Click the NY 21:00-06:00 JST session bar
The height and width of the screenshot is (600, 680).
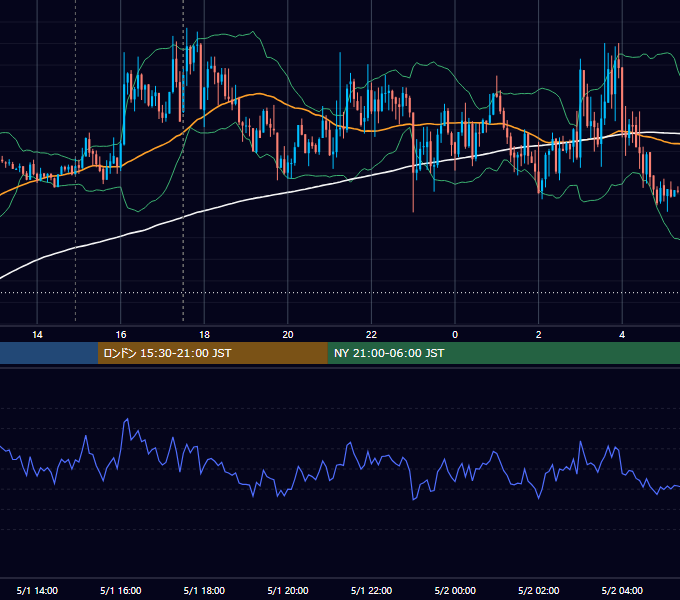(503, 353)
